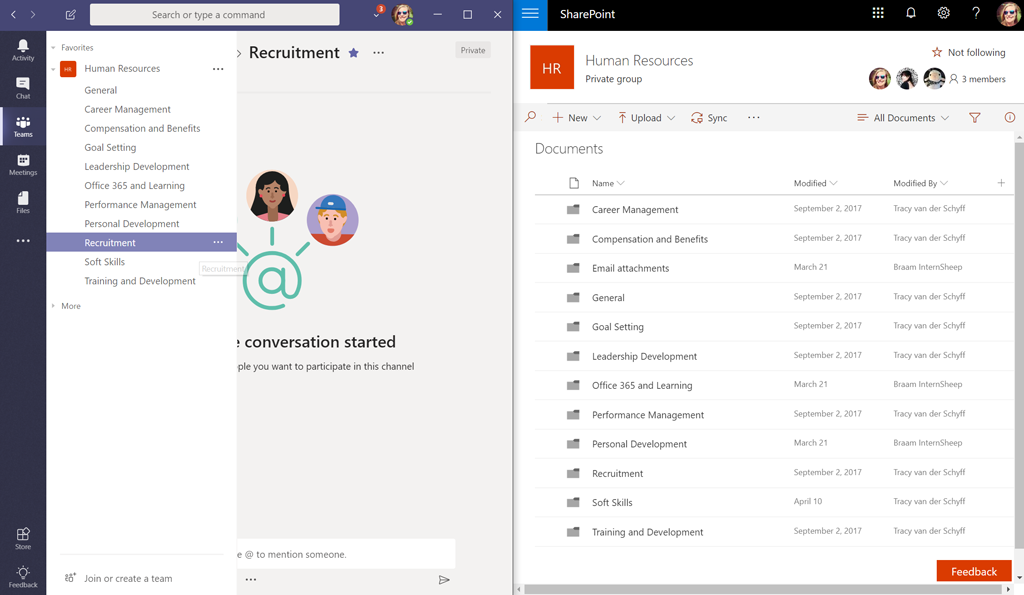Open Feedback lightbulb in Teams sidebar
1024x595 pixels.
pos(23,577)
